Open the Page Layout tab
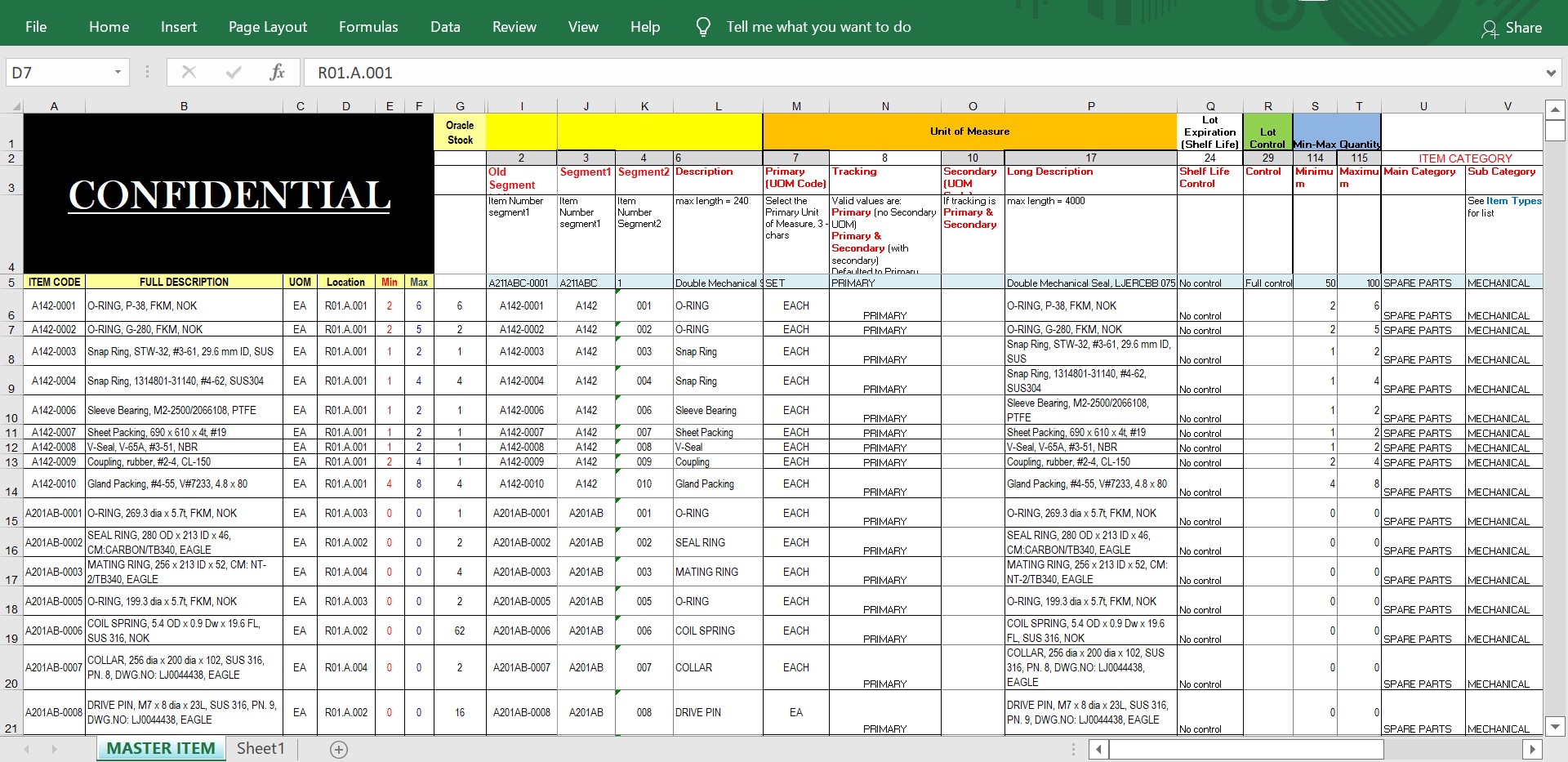The image size is (1568, 762). [x=268, y=27]
